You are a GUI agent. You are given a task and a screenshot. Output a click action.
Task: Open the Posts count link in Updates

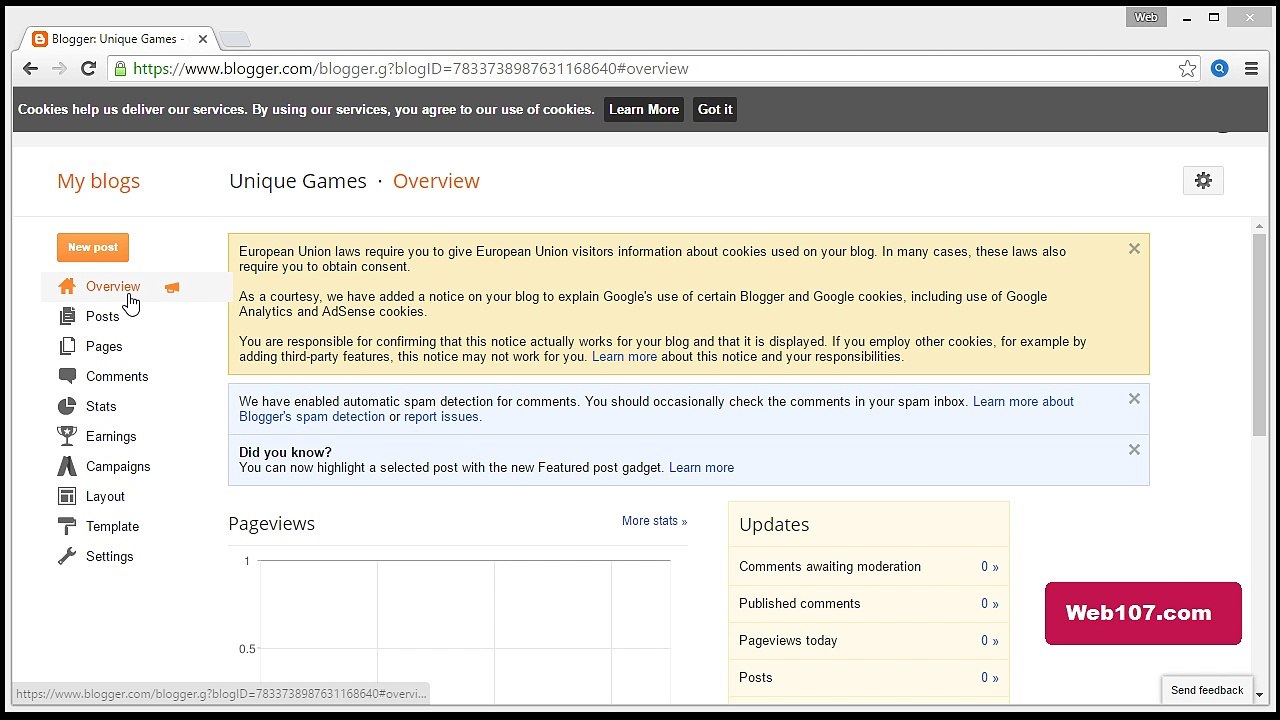click(989, 678)
